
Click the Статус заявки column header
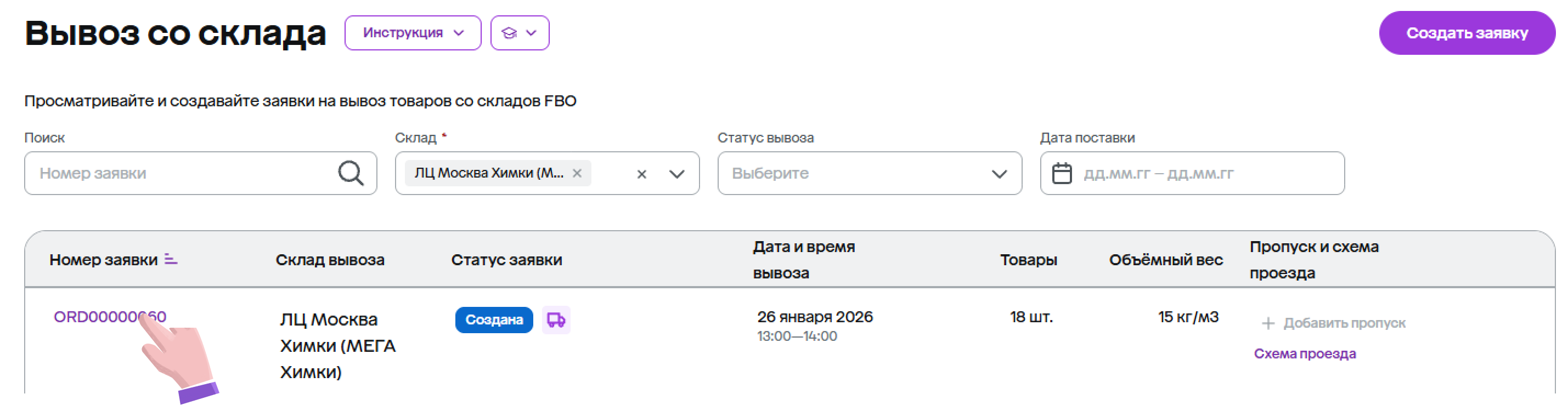point(506,260)
